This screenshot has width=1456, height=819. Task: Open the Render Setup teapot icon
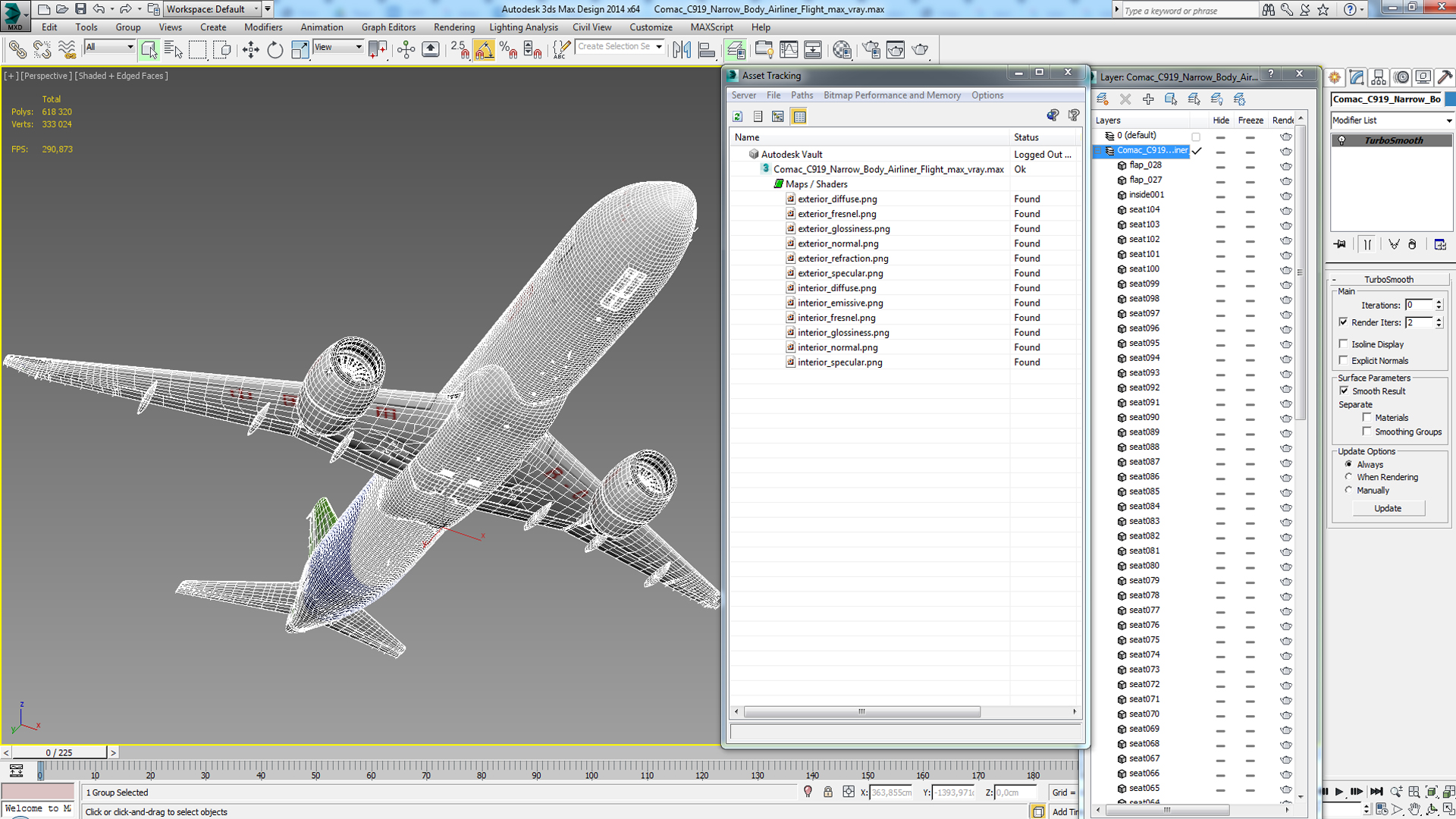click(x=871, y=50)
